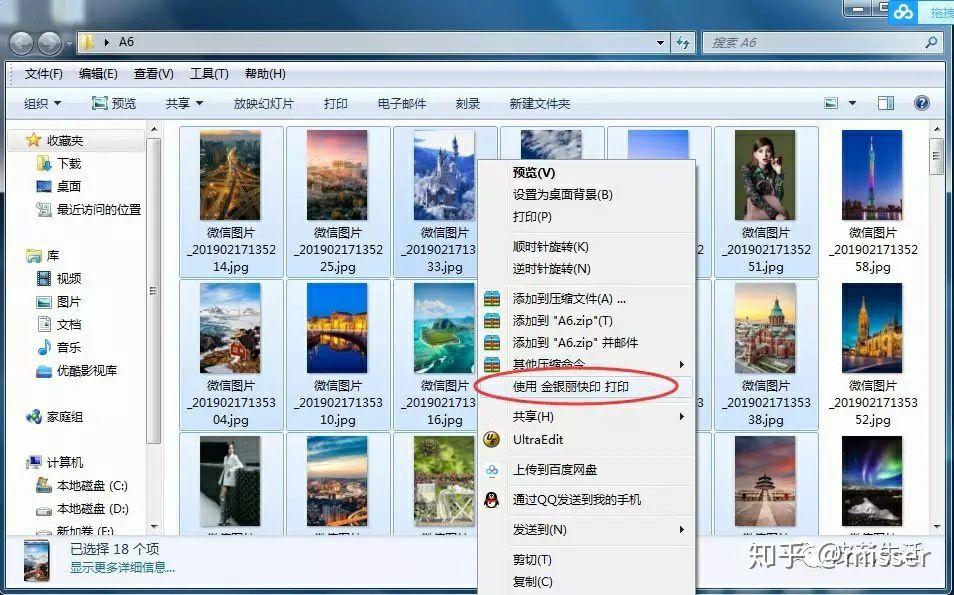Image resolution: width=954 pixels, height=595 pixels.
Task: Choose 使用 金银丽快印 打印 from context menu
Action: click(585, 386)
